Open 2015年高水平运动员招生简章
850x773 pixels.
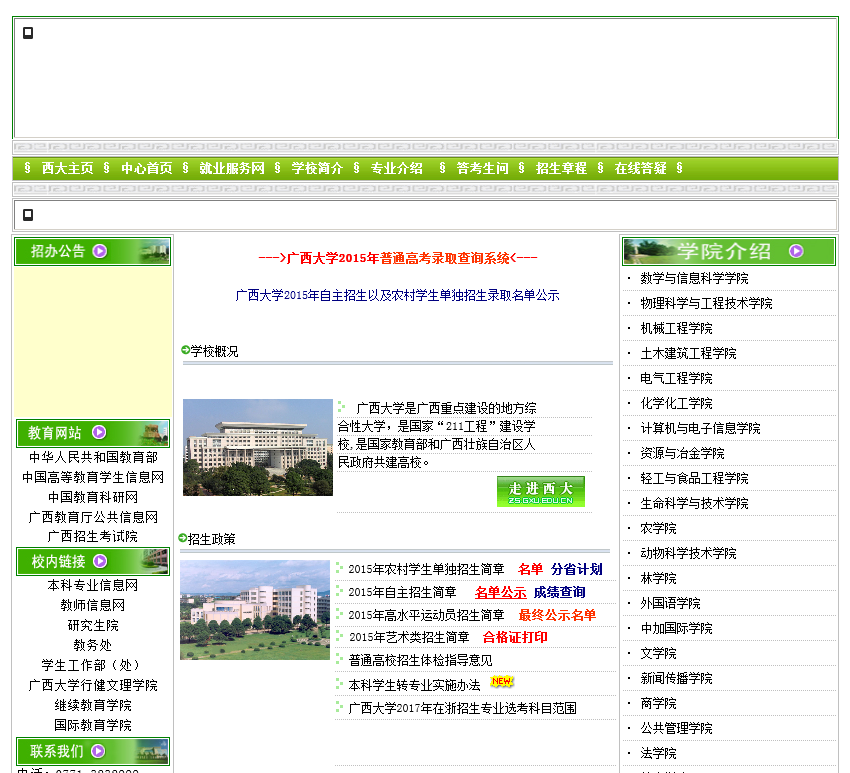tap(426, 615)
